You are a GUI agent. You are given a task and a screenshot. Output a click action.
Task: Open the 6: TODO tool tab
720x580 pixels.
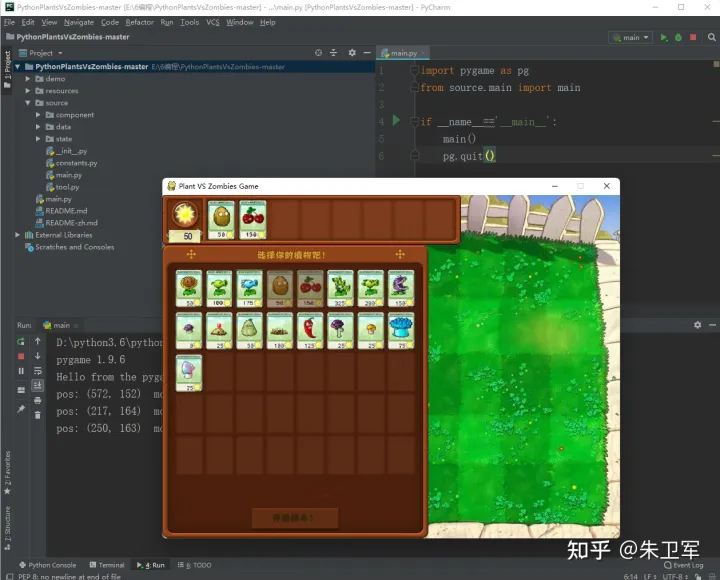tap(195, 565)
